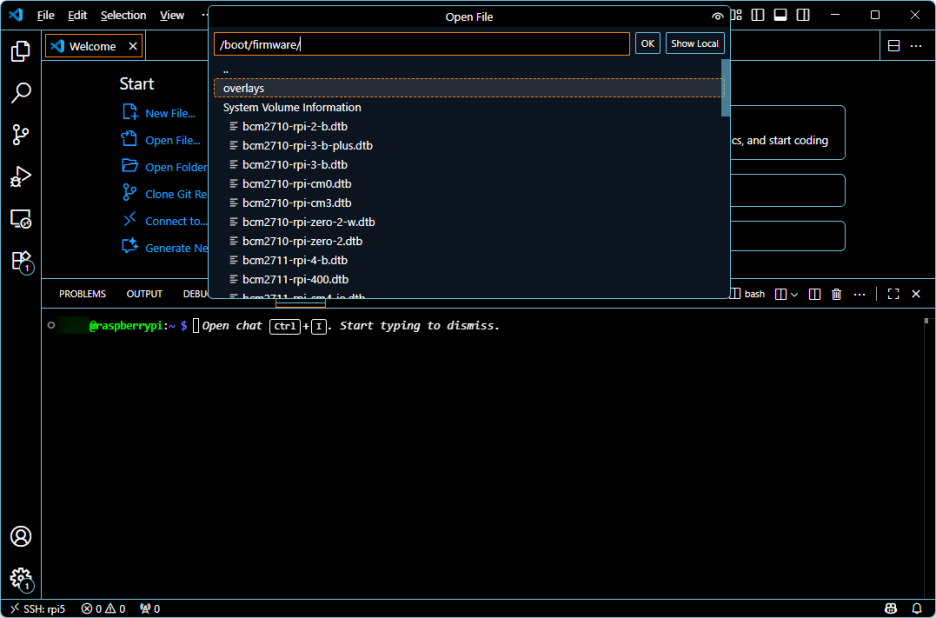Select System Volume Information folder
This screenshot has width=936, height=618.
[x=467, y=107]
